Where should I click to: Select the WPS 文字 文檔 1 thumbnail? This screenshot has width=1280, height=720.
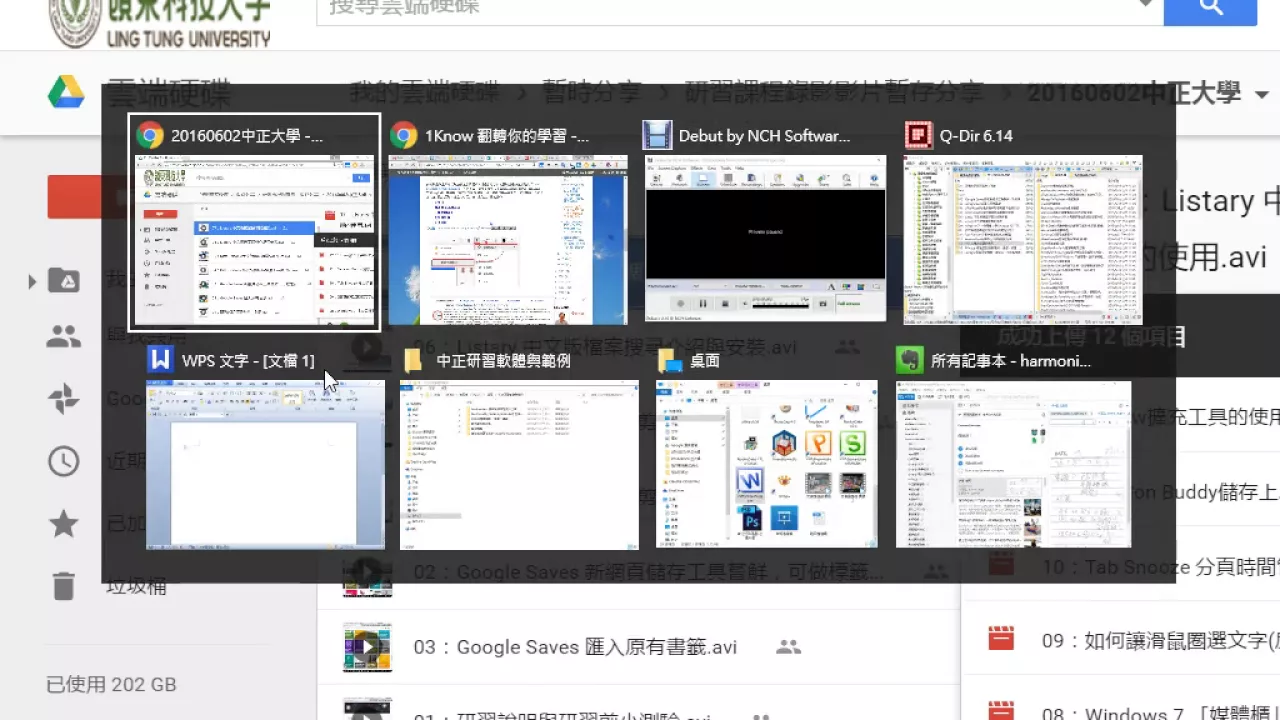tap(265, 465)
